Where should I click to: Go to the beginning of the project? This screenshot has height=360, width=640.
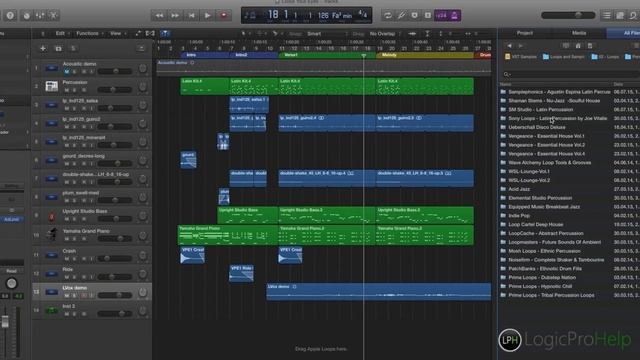(x=191, y=16)
